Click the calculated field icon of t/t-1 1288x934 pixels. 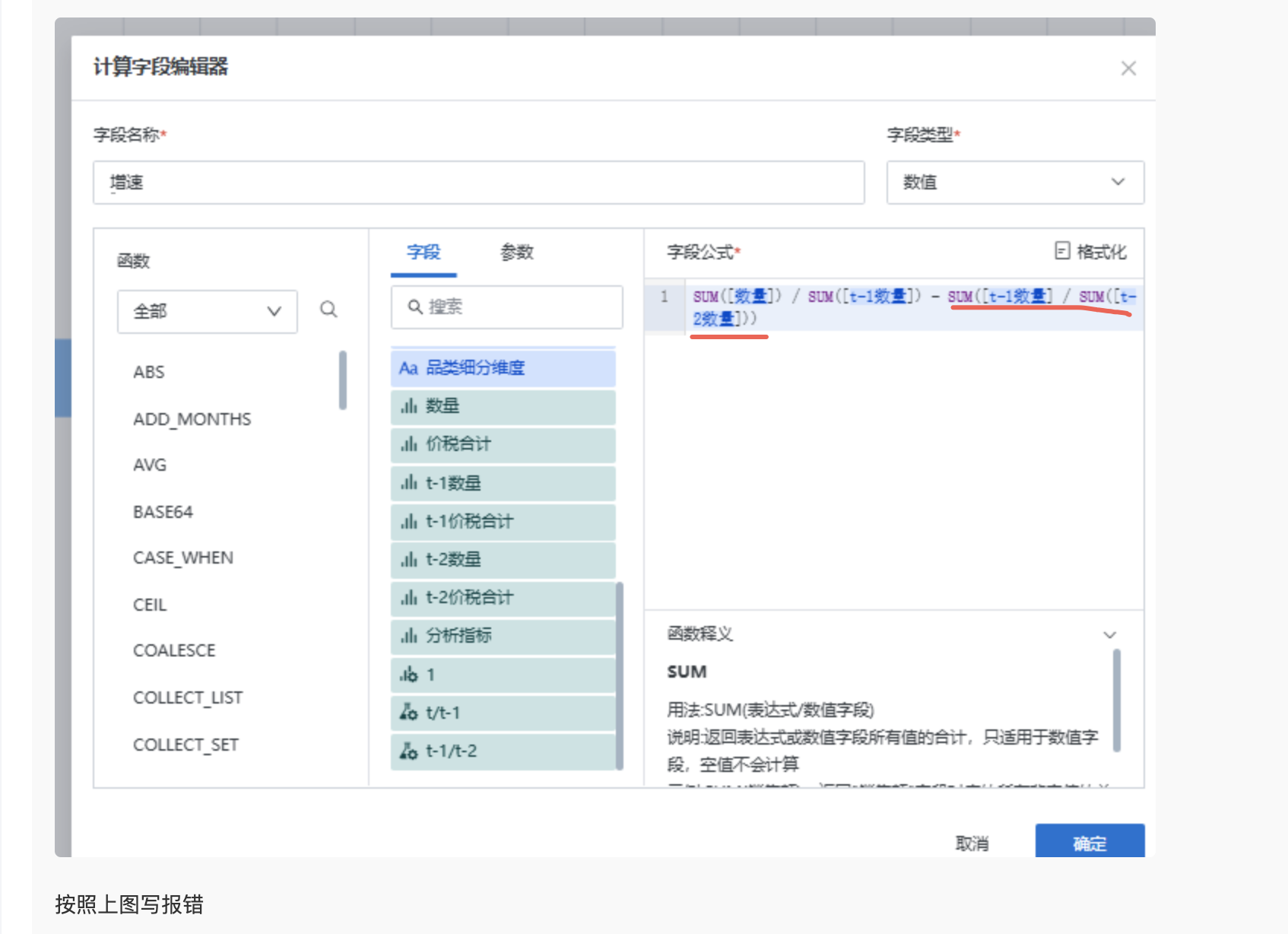408,713
